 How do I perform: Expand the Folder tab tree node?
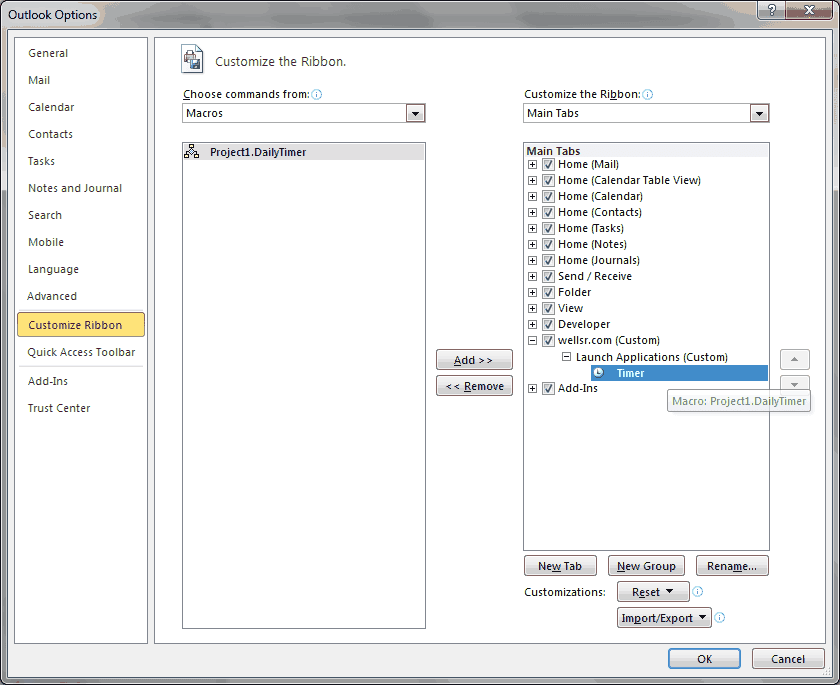pyautogui.click(x=532, y=292)
